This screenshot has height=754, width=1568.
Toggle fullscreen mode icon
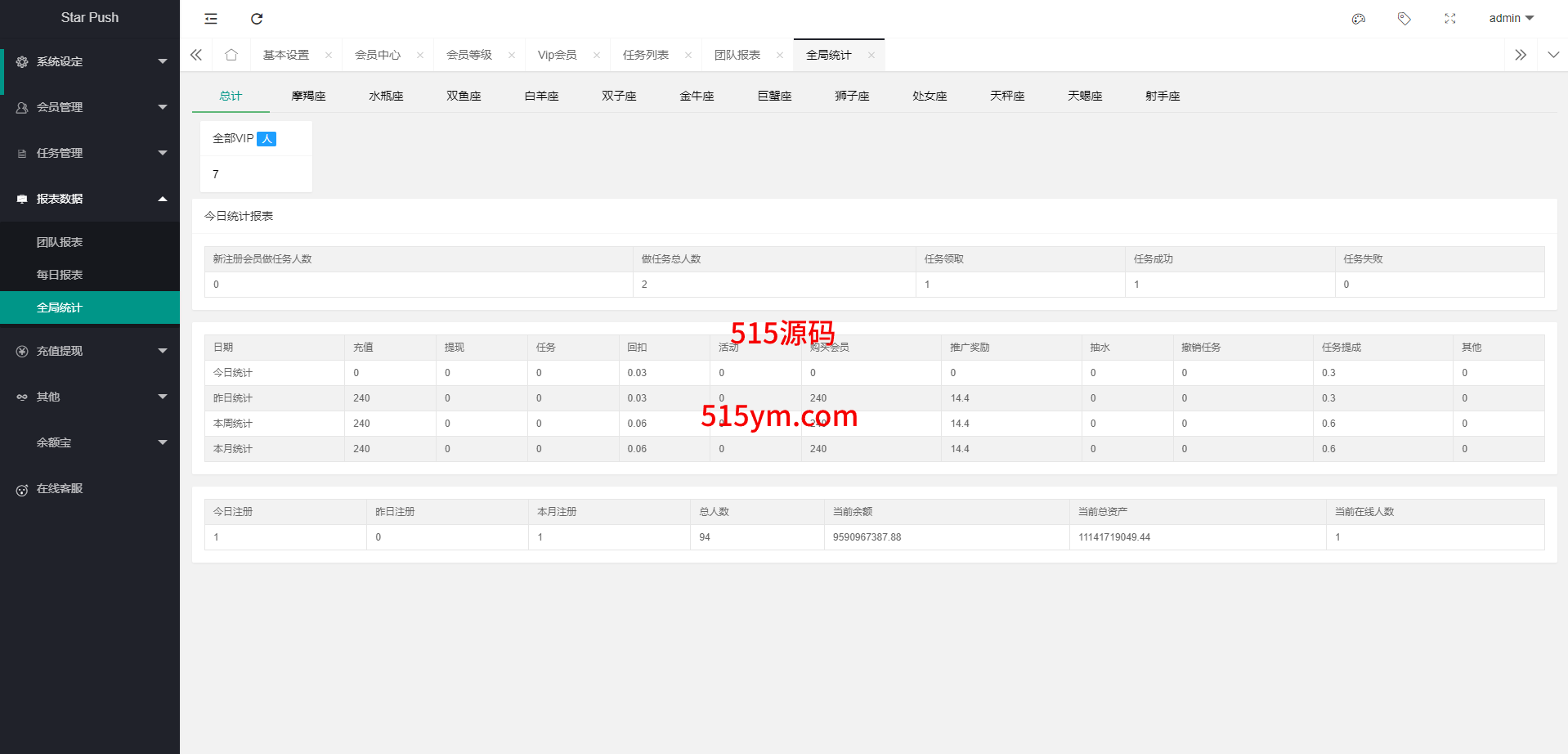click(x=1450, y=19)
